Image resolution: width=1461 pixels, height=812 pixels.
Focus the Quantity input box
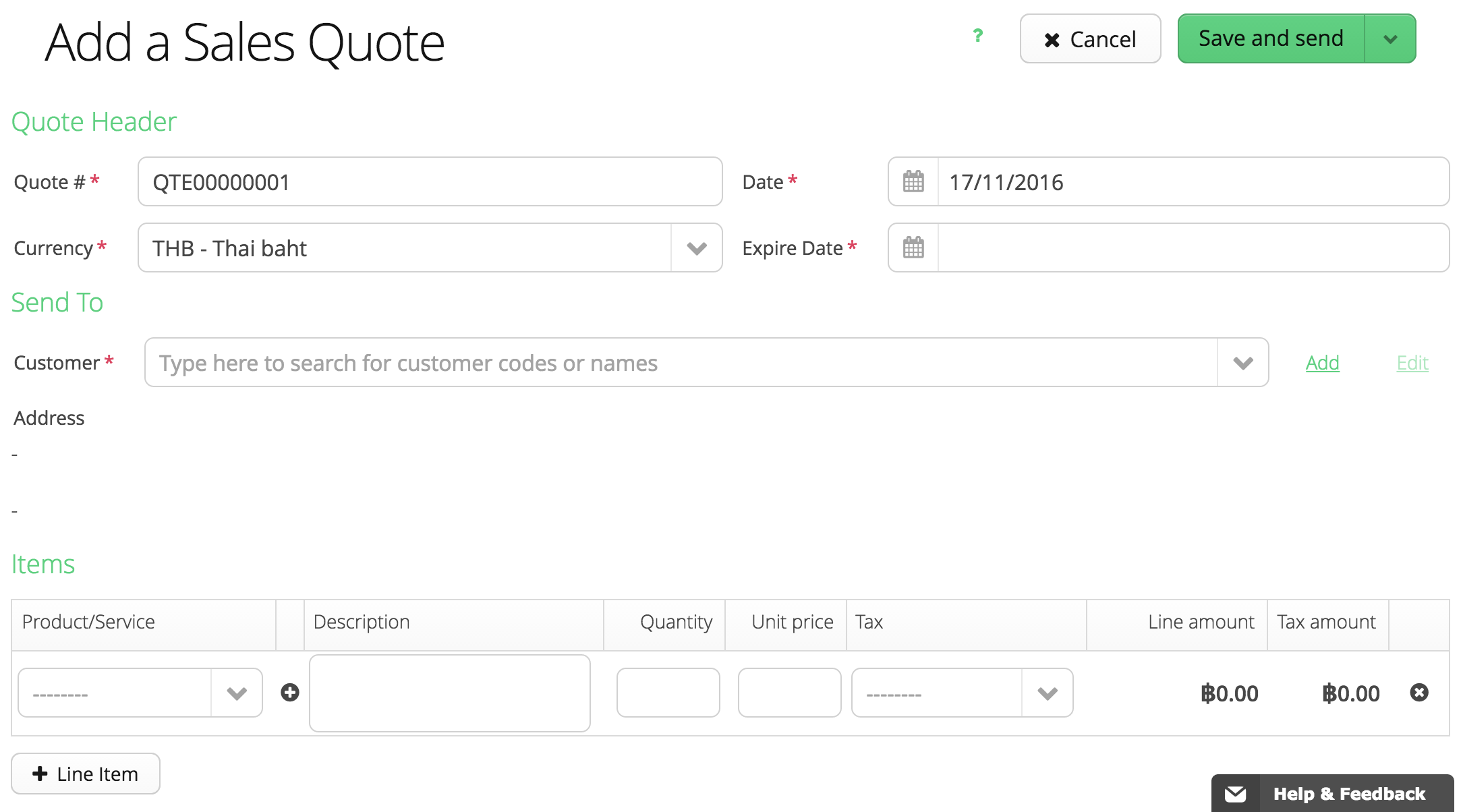668,693
